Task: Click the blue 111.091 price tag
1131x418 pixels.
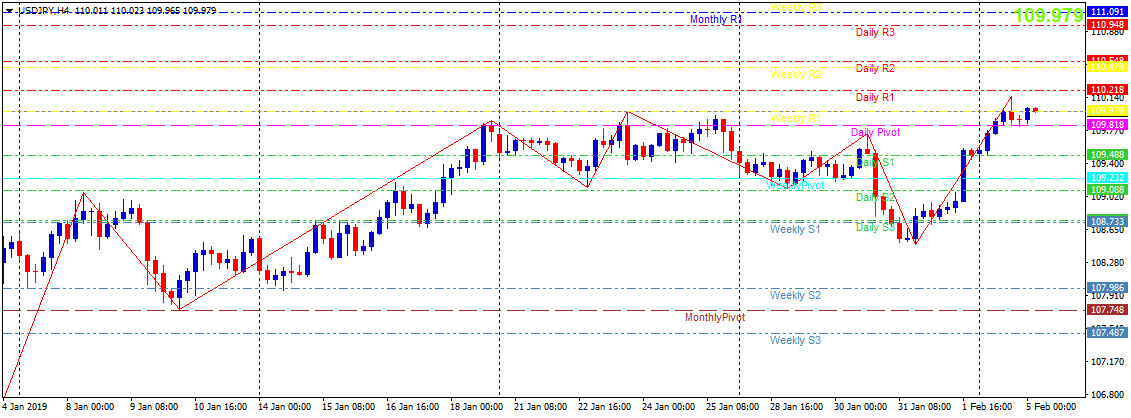Action: [1107, 11]
